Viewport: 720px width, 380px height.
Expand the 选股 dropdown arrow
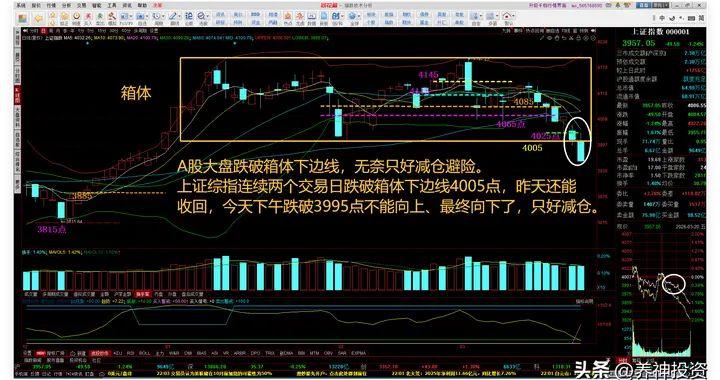click(208, 16)
